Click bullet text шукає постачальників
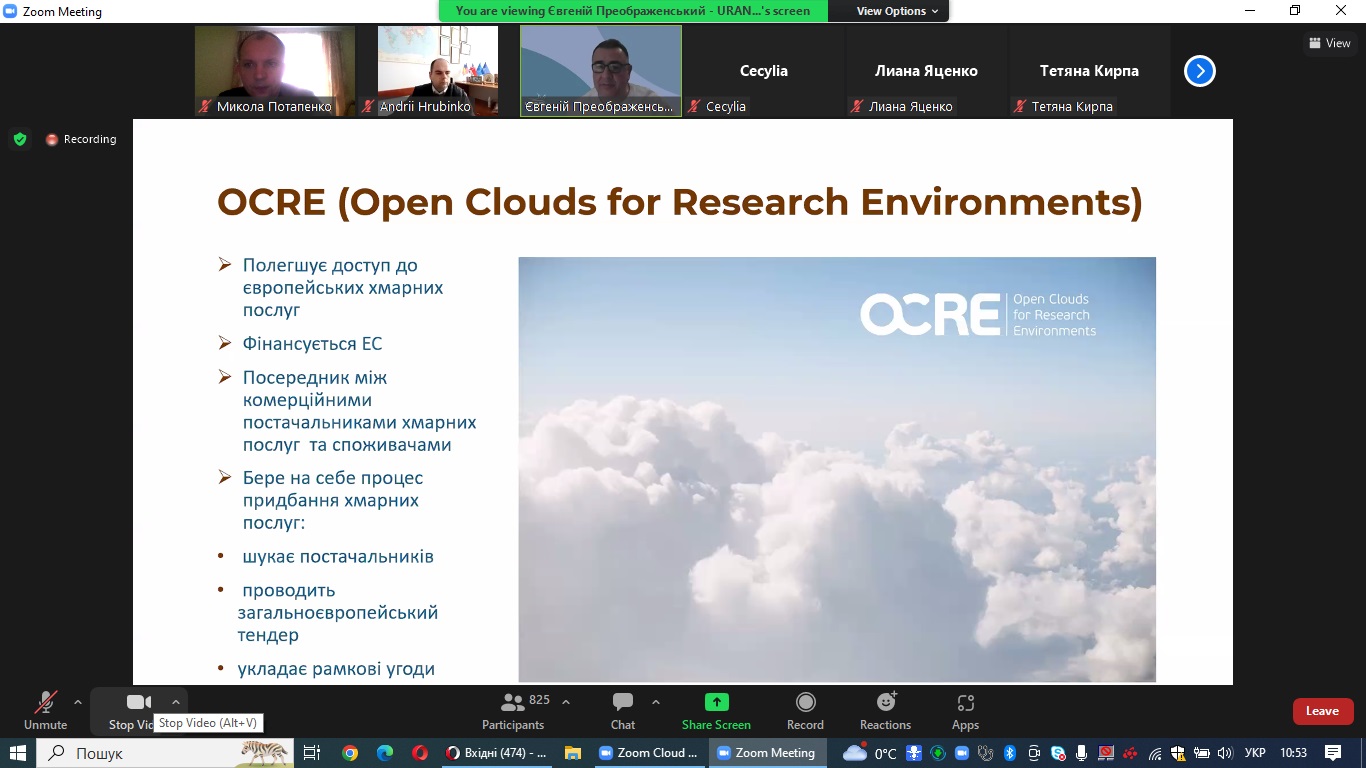Viewport: 1366px width, 768px height. (x=338, y=556)
